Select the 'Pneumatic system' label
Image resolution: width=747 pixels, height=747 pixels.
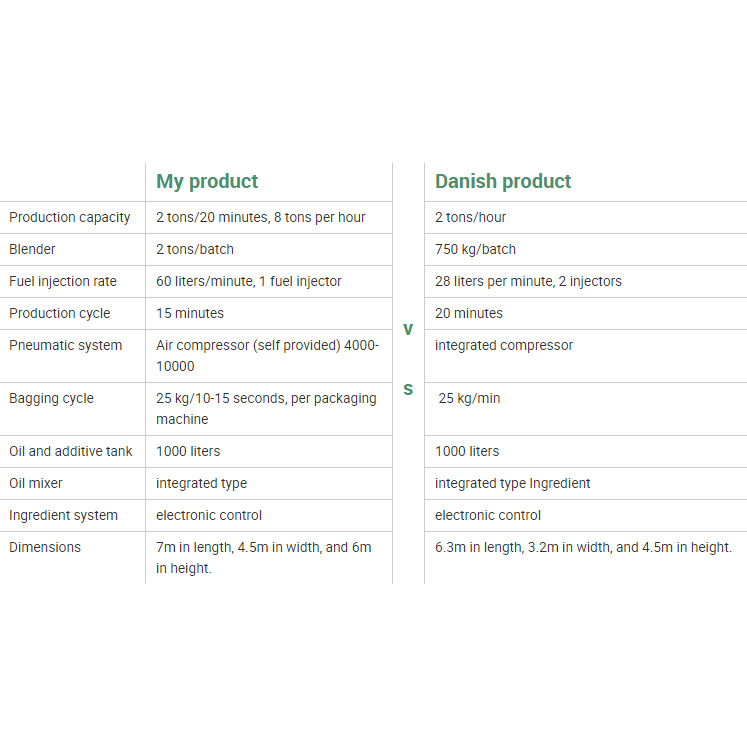click(66, 345)
